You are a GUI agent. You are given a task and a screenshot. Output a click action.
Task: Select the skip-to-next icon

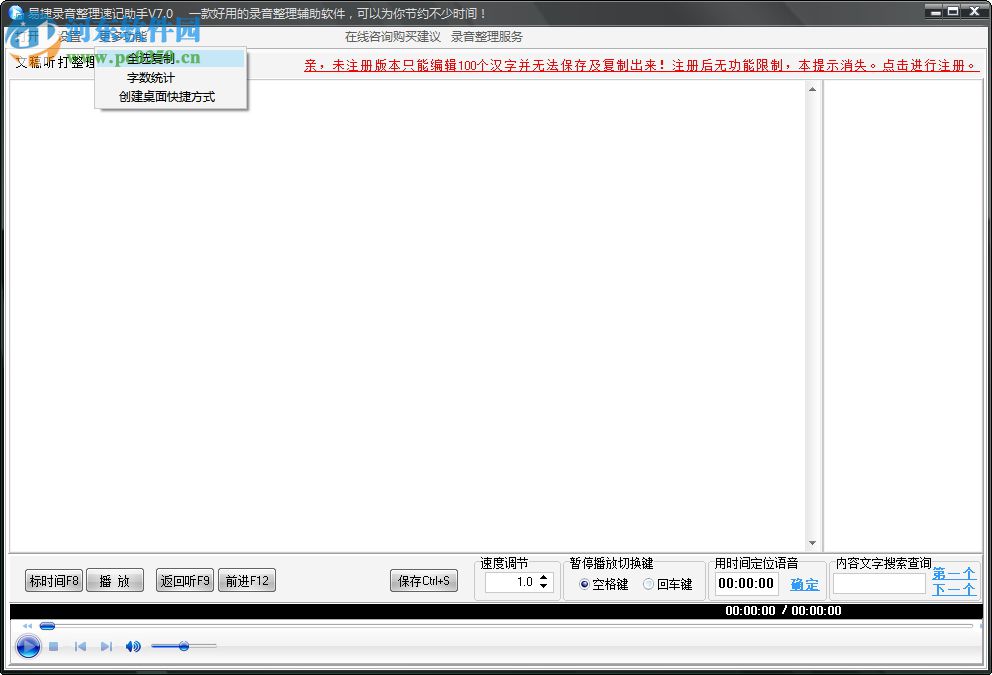106,646
